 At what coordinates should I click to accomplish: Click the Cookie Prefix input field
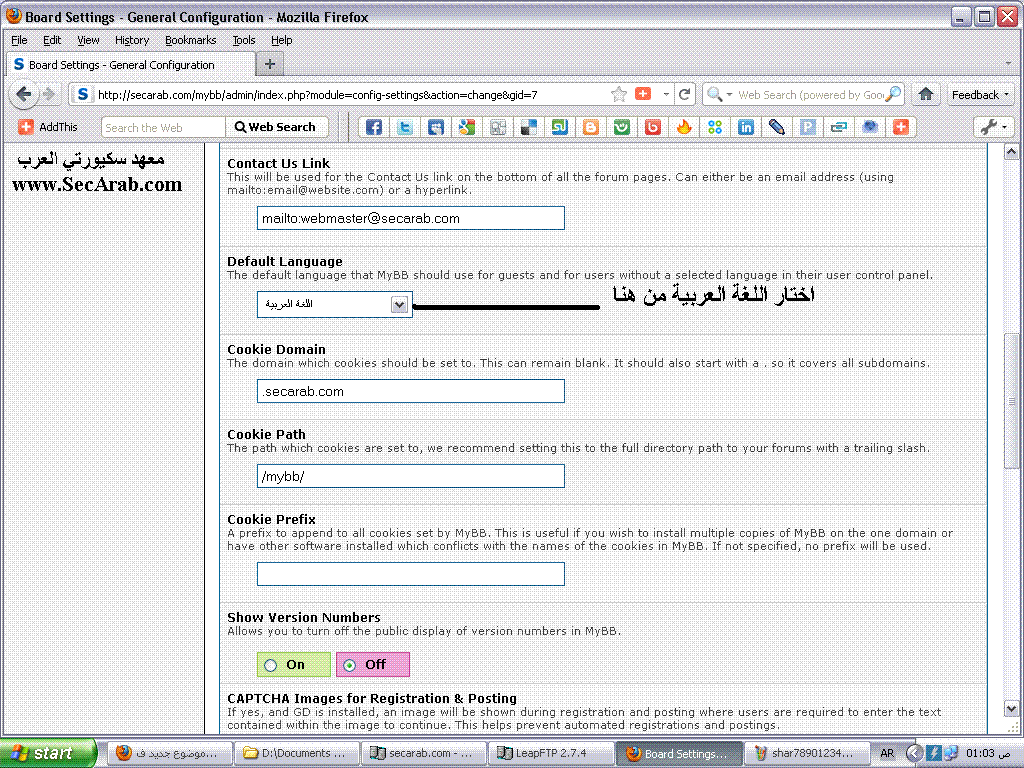(410, 574)
